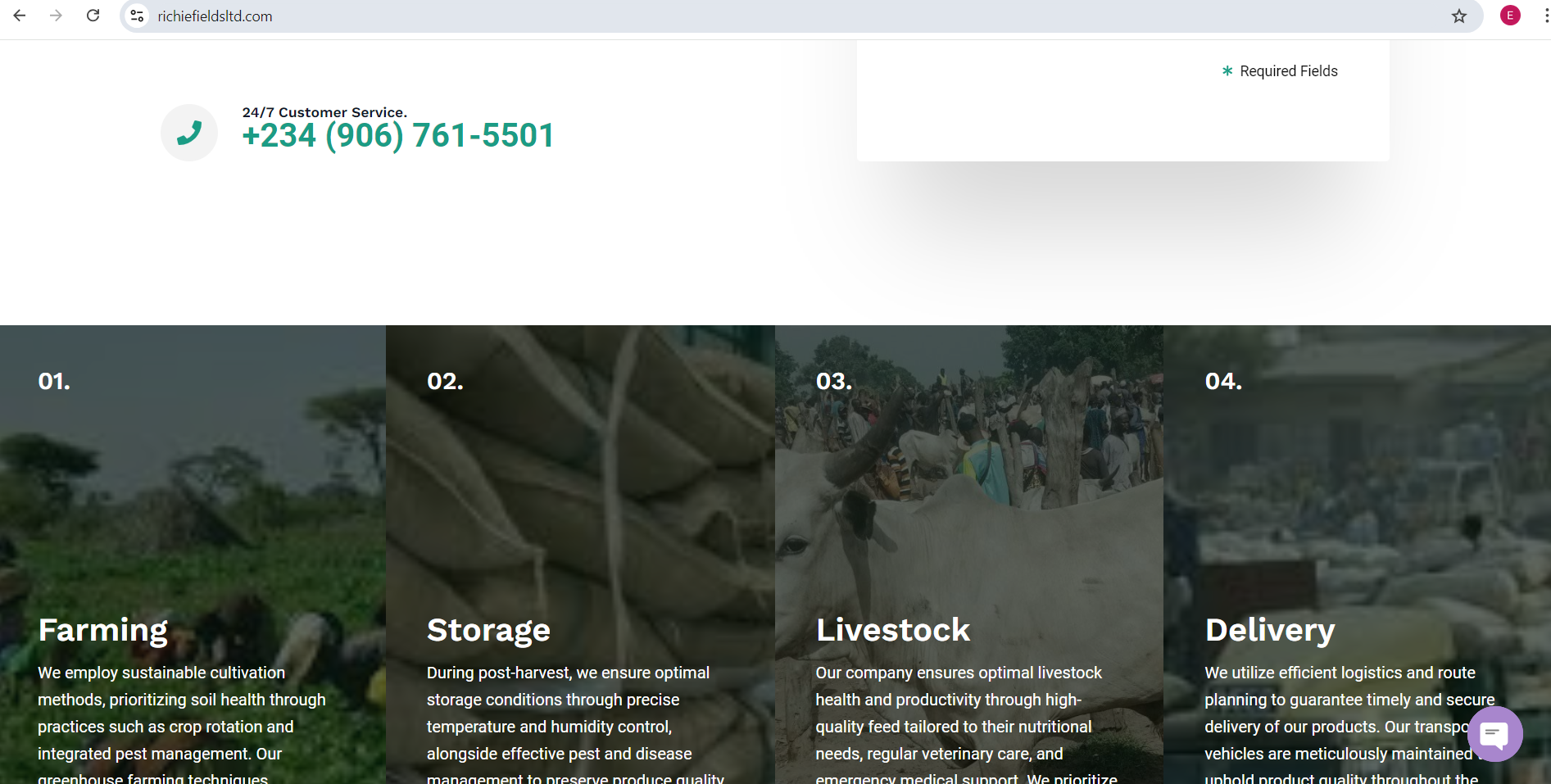Open the profile avatar E
The width and height of the screenshot is (1551, 784).
pyautogui.click(x=1510, y=16)
